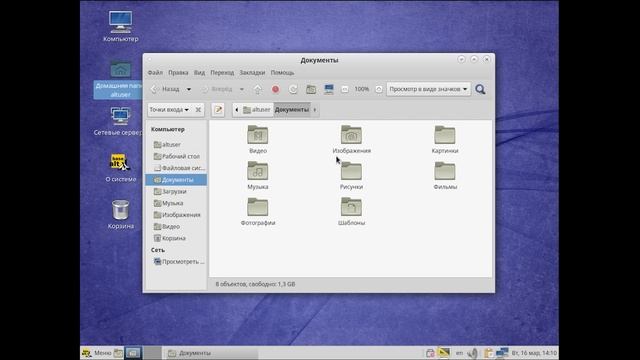
Task: Click the show desktop taskbar button
Action: click(x=133, y=353)
